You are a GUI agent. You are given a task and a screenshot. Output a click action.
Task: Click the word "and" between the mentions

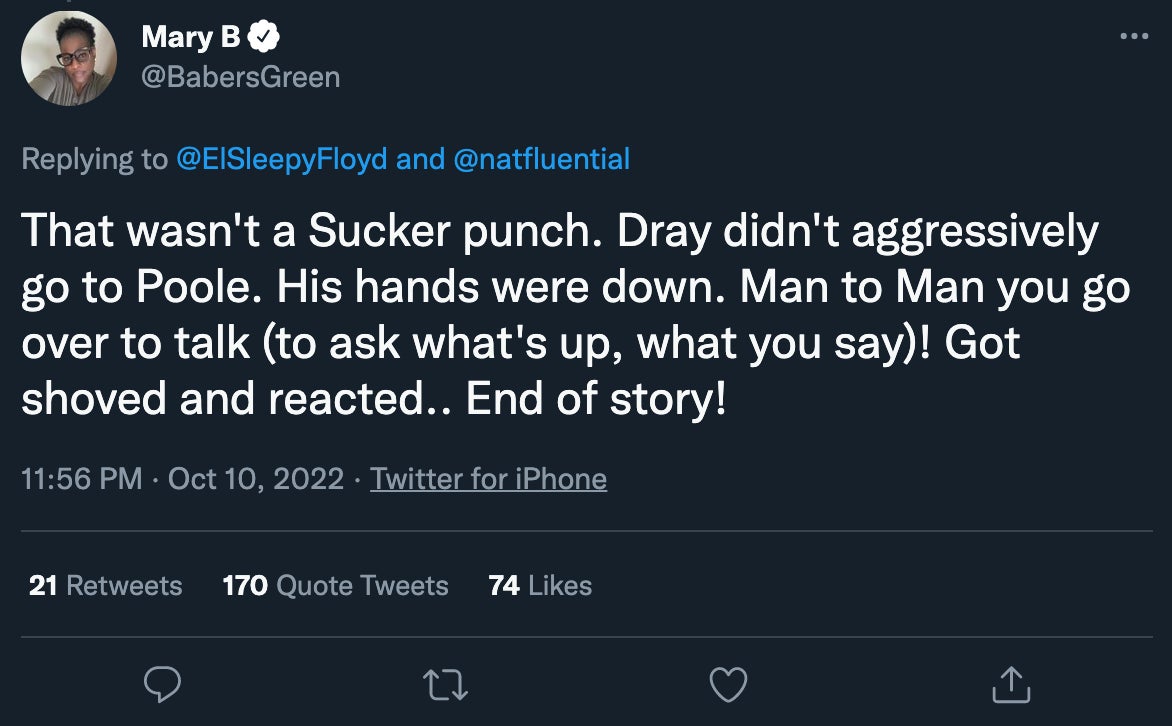pyautogui.click(x=419, y=159)
